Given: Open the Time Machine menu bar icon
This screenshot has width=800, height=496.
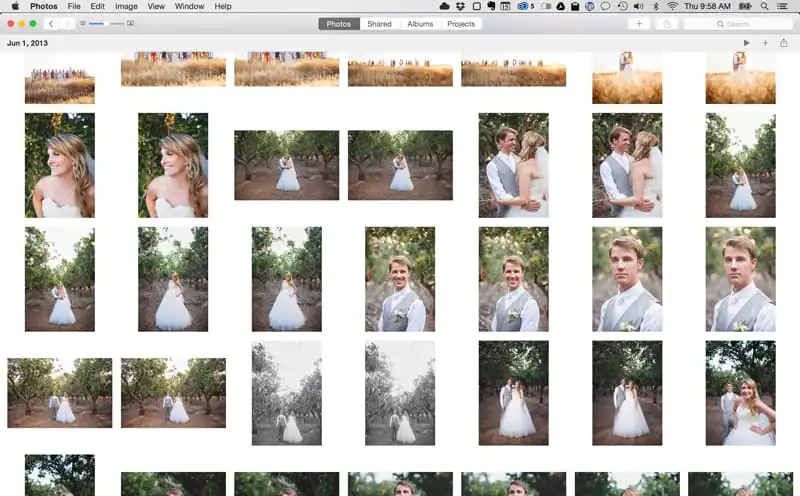Looking at the screenshot, I should tap(622, 6).
